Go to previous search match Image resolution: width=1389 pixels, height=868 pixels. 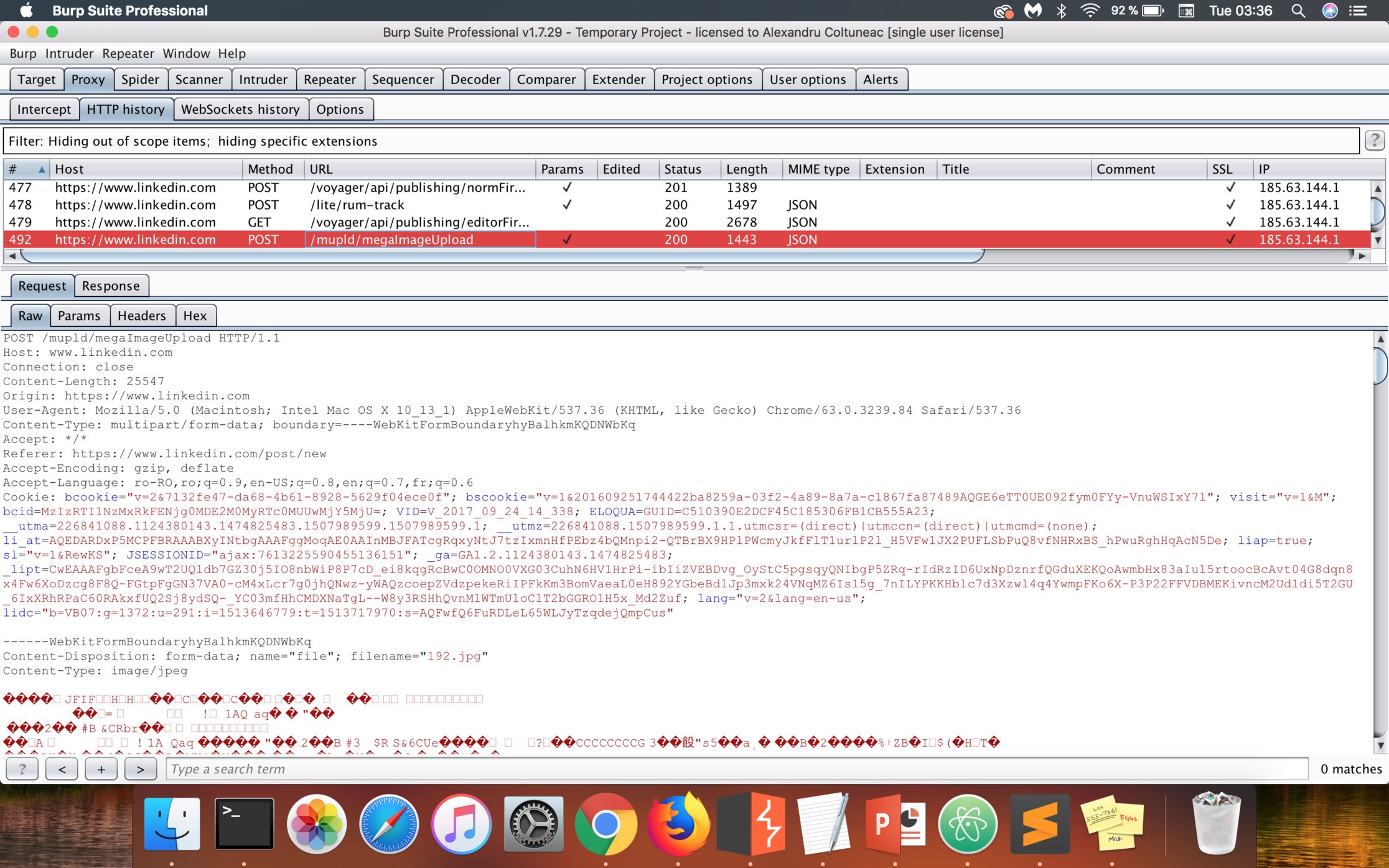point(62,769)
